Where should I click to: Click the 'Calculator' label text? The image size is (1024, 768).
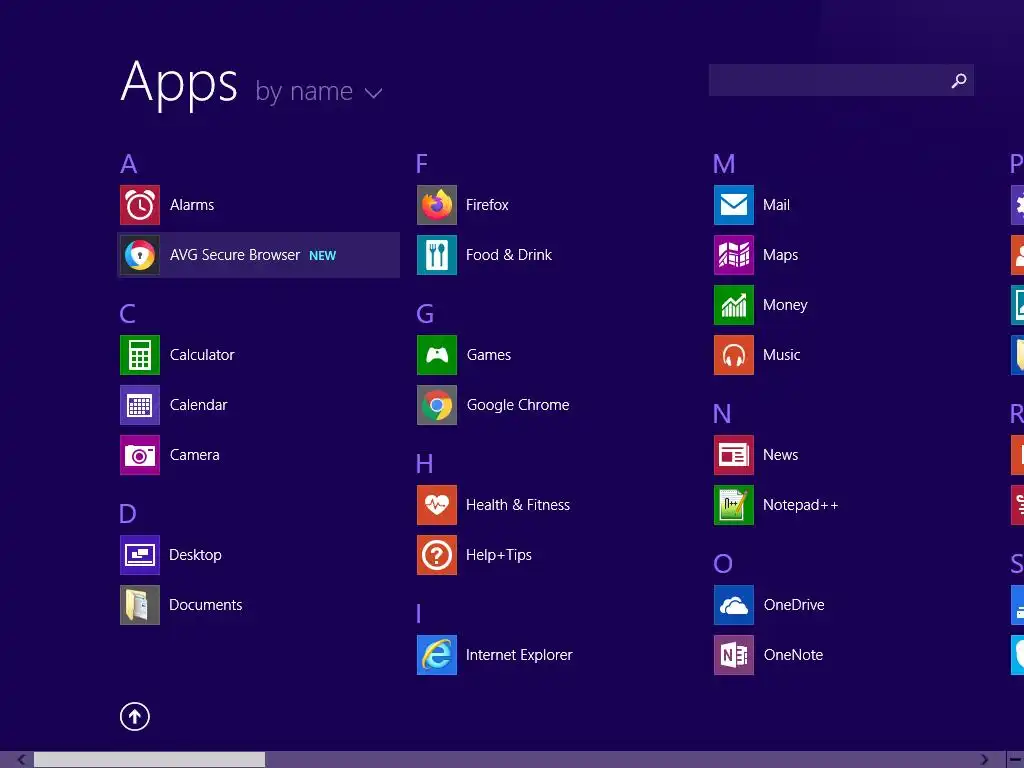pos(202,355)
